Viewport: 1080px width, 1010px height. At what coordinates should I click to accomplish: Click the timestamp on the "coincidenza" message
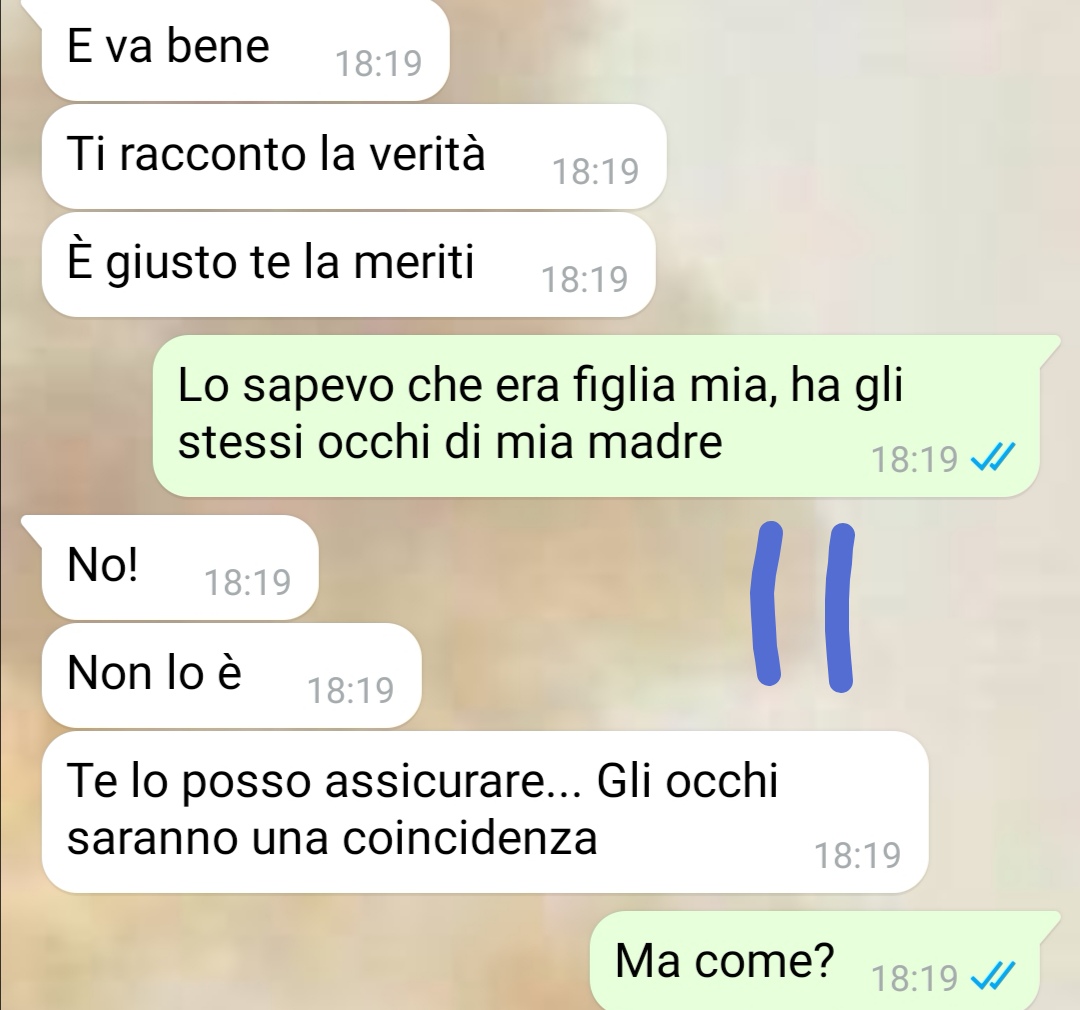click(858, 856)
